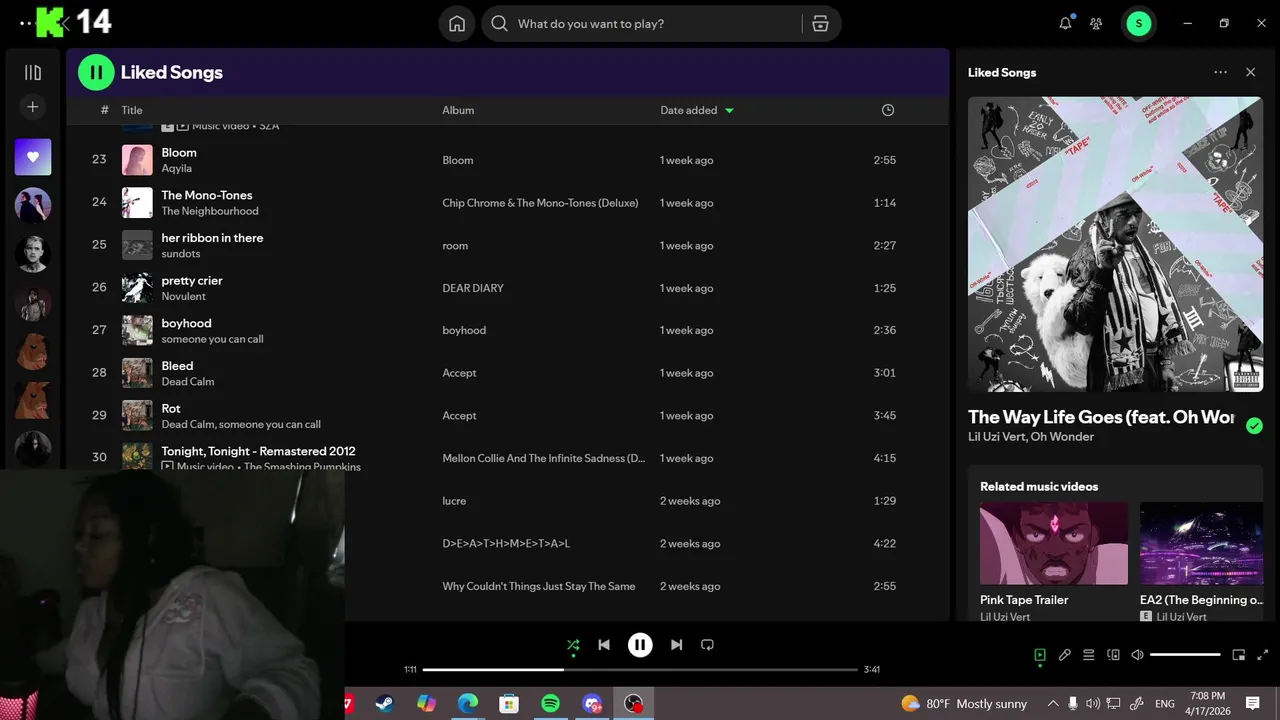Sort songs by Album column
Image resolution: width=1280 pixels, height=720 pixels.
click(458, 110)
